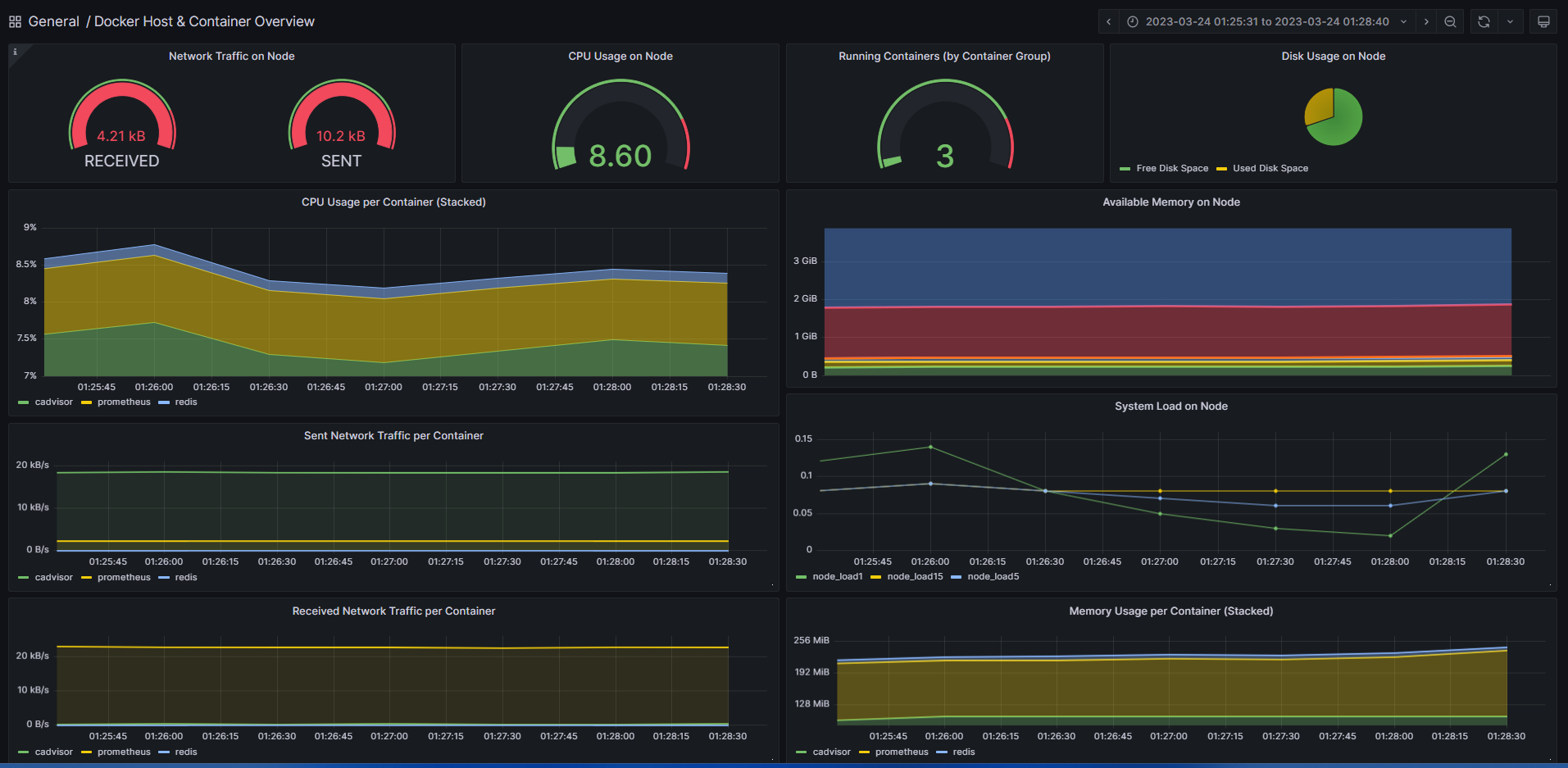
Task: Toggle Free Disk Space legend series
Action: 1172,168
